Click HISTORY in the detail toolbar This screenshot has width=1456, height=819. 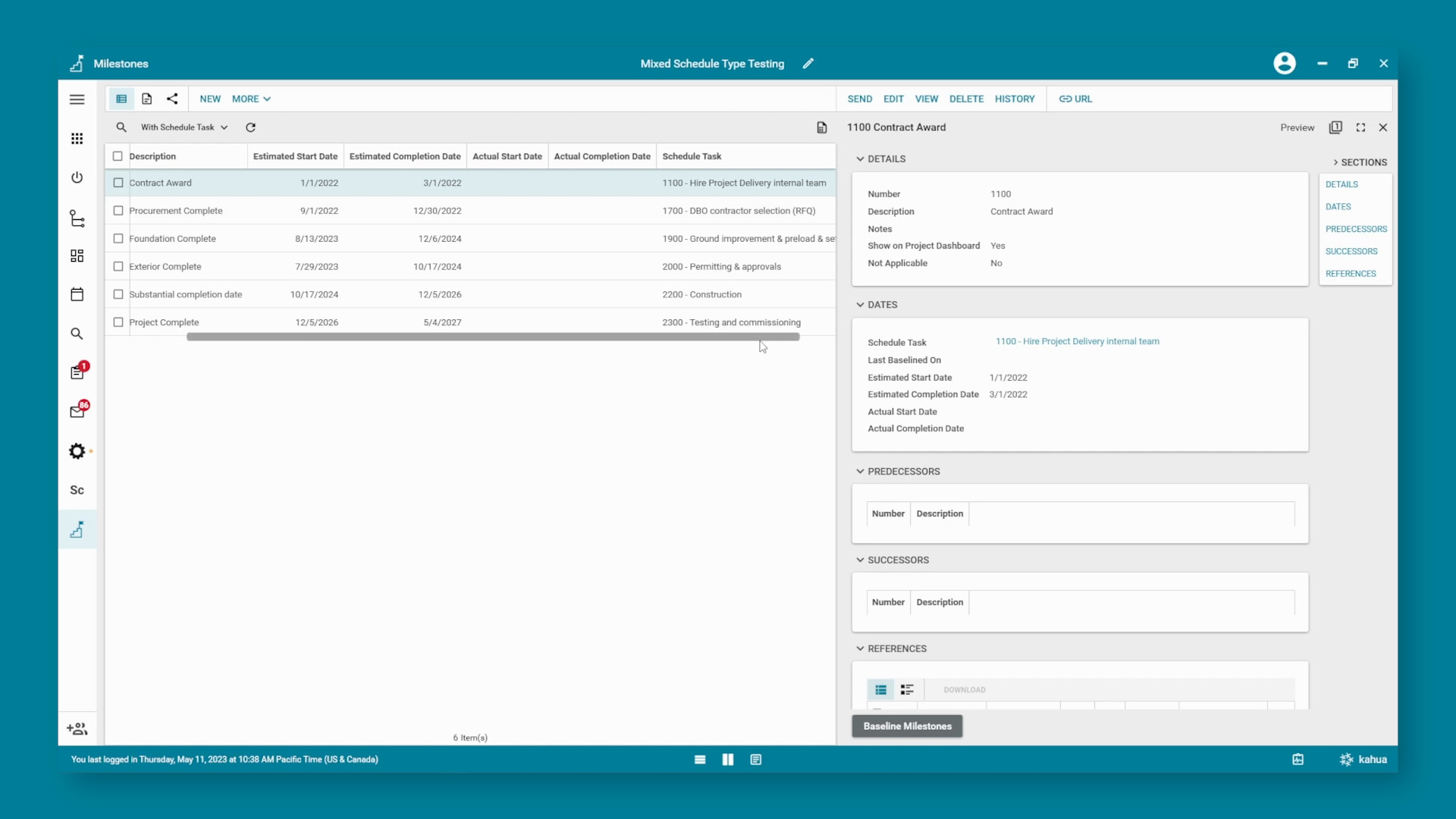pyautogui.click(x=1014, y=99)
